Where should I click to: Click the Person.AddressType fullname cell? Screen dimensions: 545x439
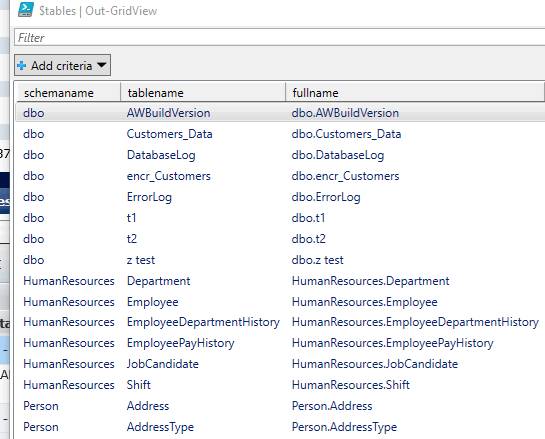(344, 427)
